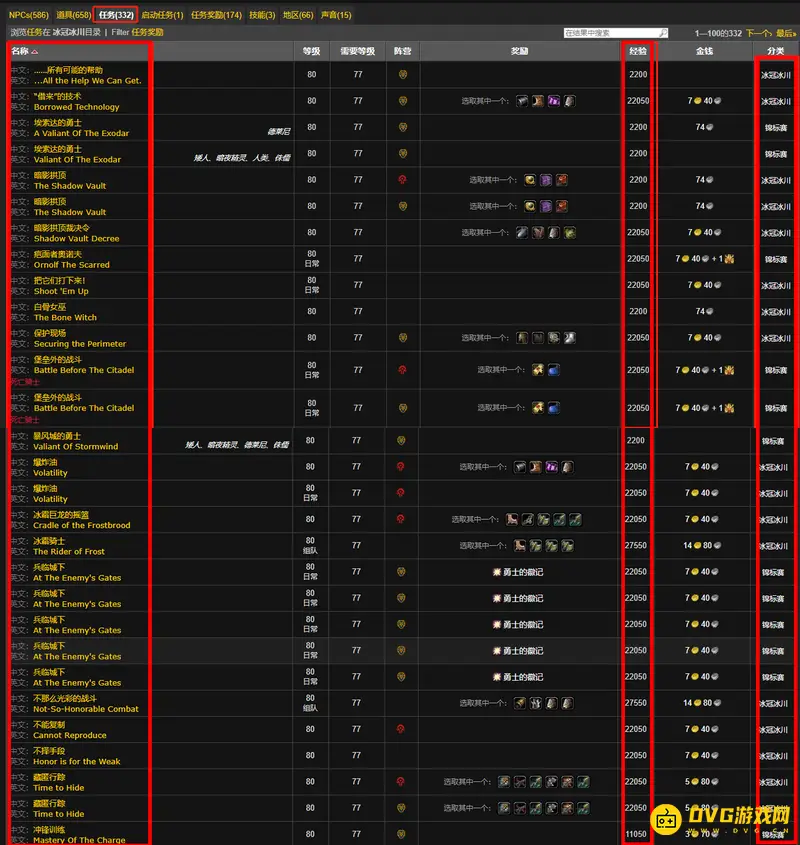Open the 道具(658) tab
Image resolution: width=800 pixels, height=845 pixels.
tap(74, 15)
